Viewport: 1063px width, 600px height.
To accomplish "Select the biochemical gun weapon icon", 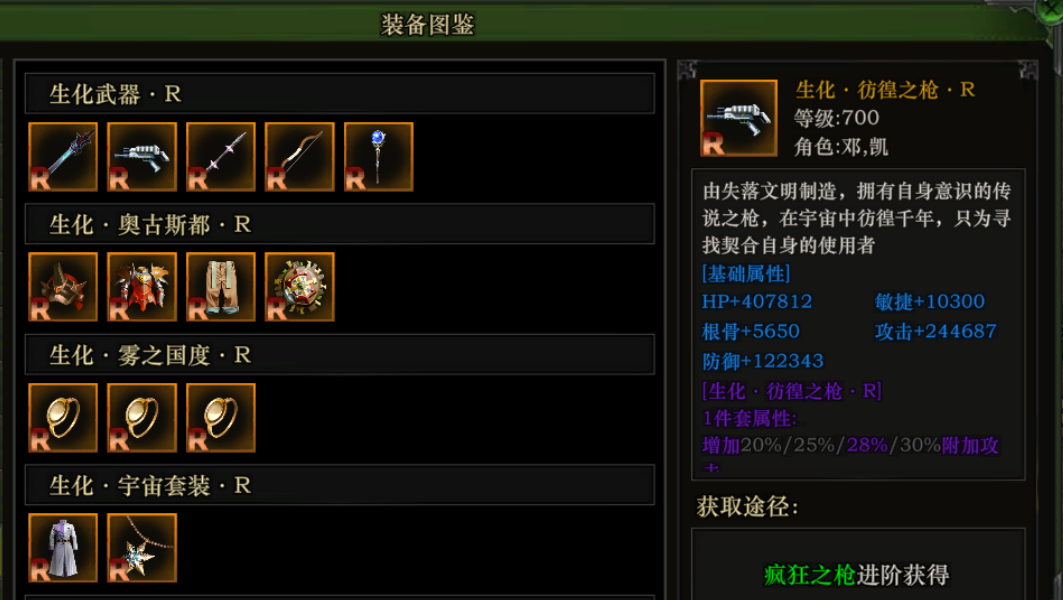I will point(142,157).
